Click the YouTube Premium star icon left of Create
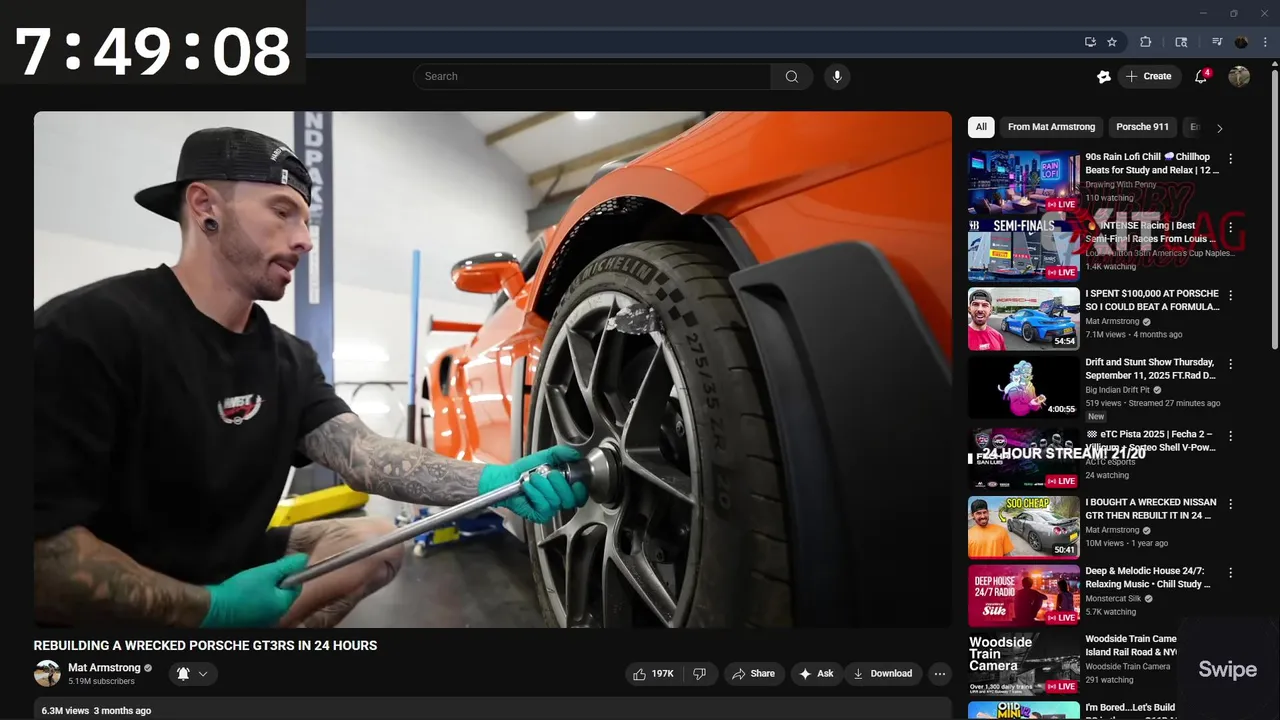The width and height of the screenshot is (1280, 720). pos(1104,76)
